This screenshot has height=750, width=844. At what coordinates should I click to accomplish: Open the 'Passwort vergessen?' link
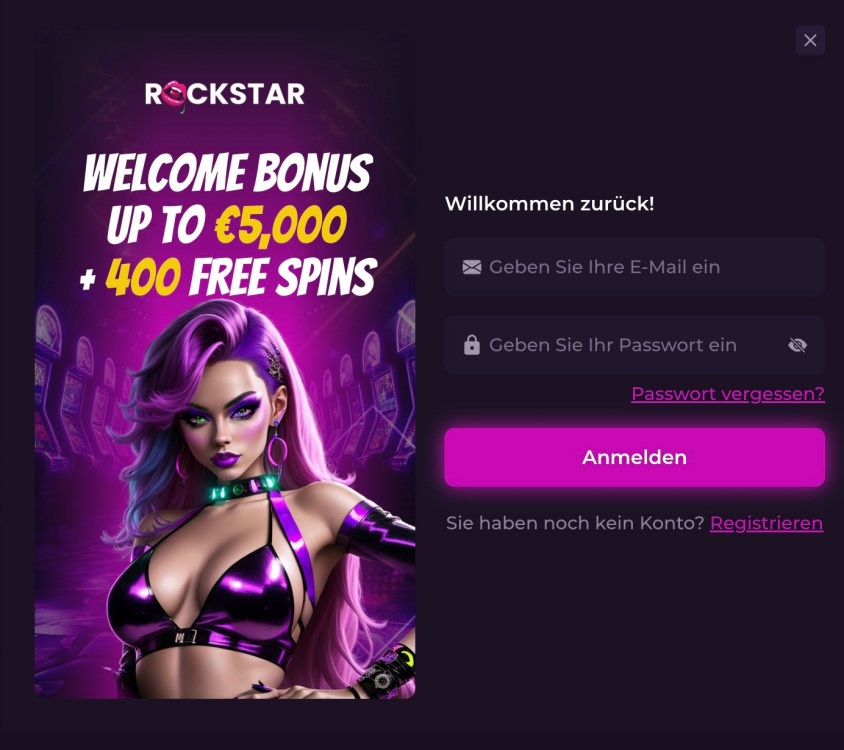(x=728, y=394)
